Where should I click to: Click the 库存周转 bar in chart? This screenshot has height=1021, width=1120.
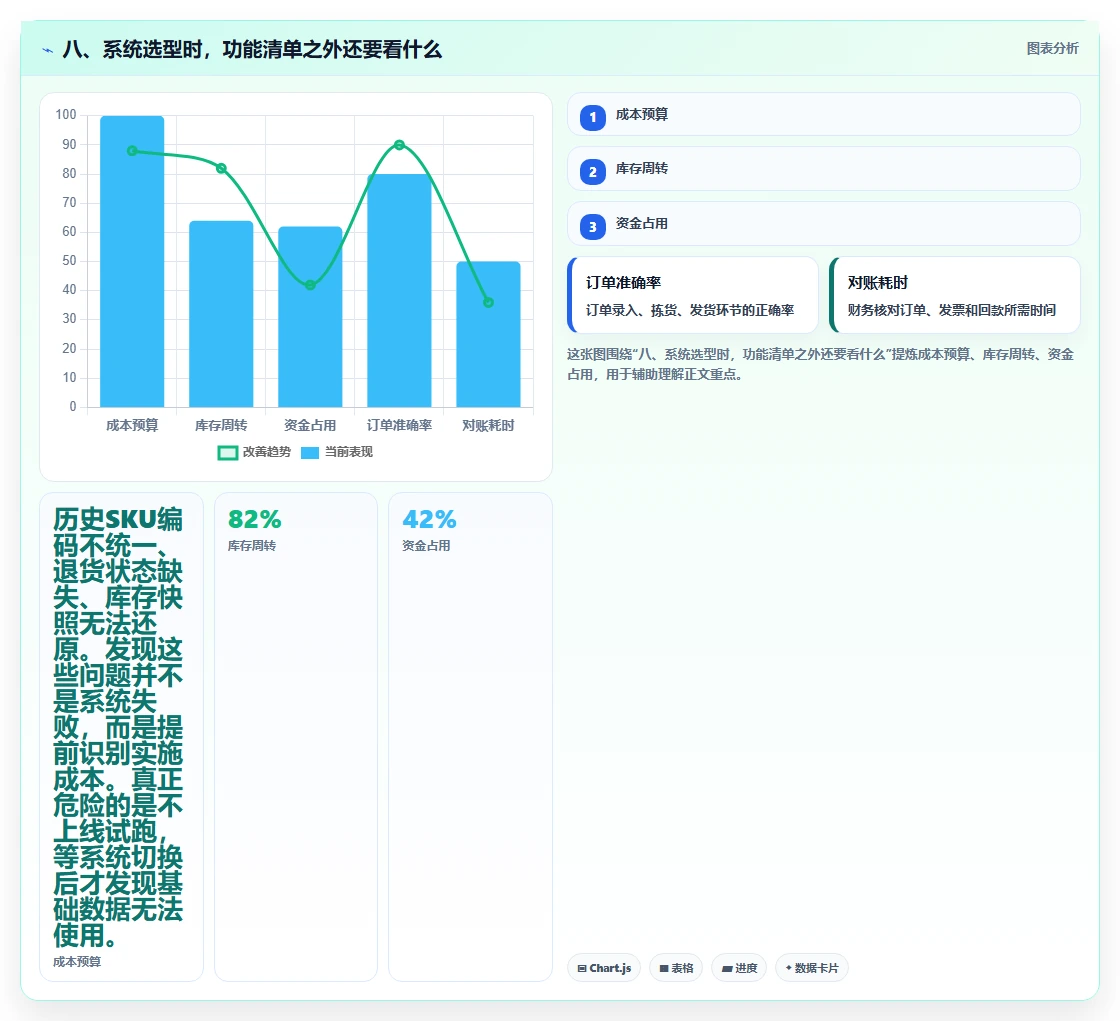click(x=221, y=314)
